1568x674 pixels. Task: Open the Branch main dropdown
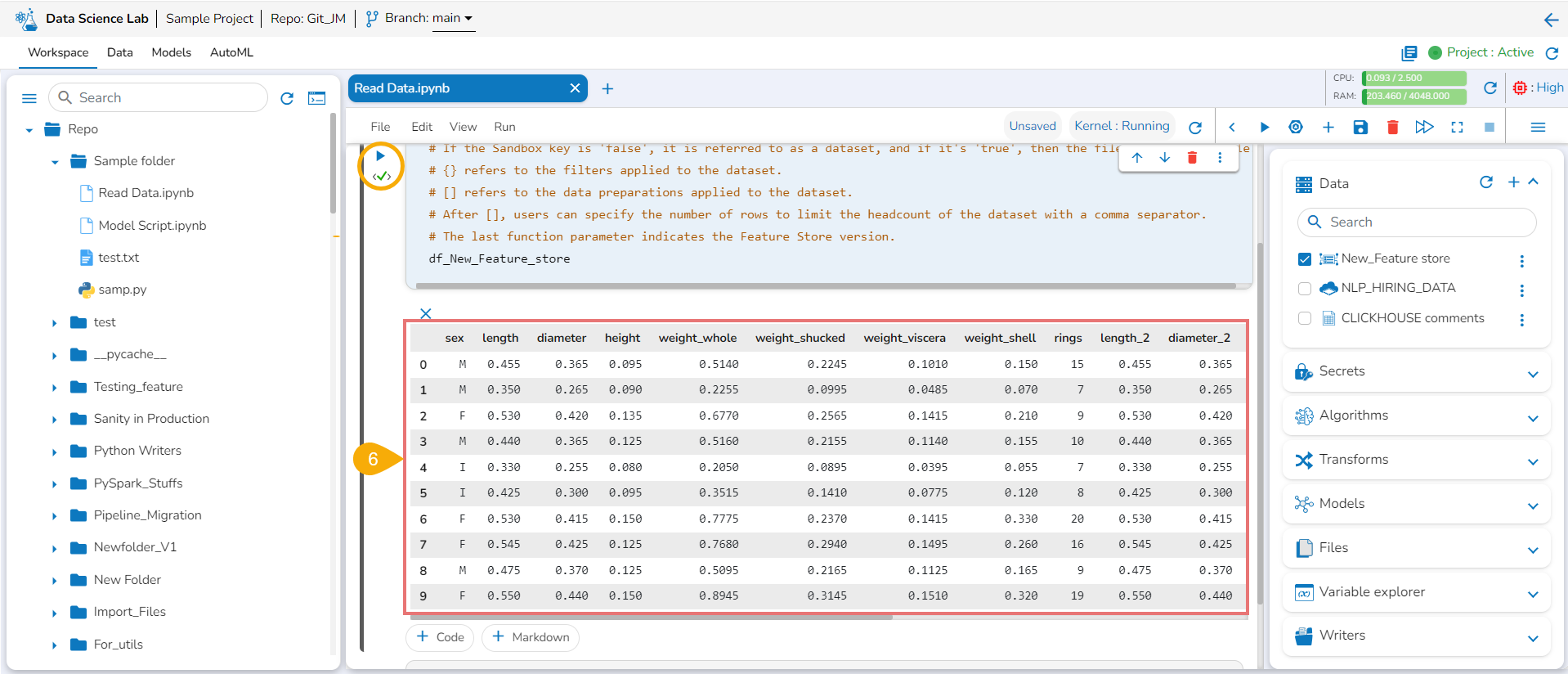453,18
